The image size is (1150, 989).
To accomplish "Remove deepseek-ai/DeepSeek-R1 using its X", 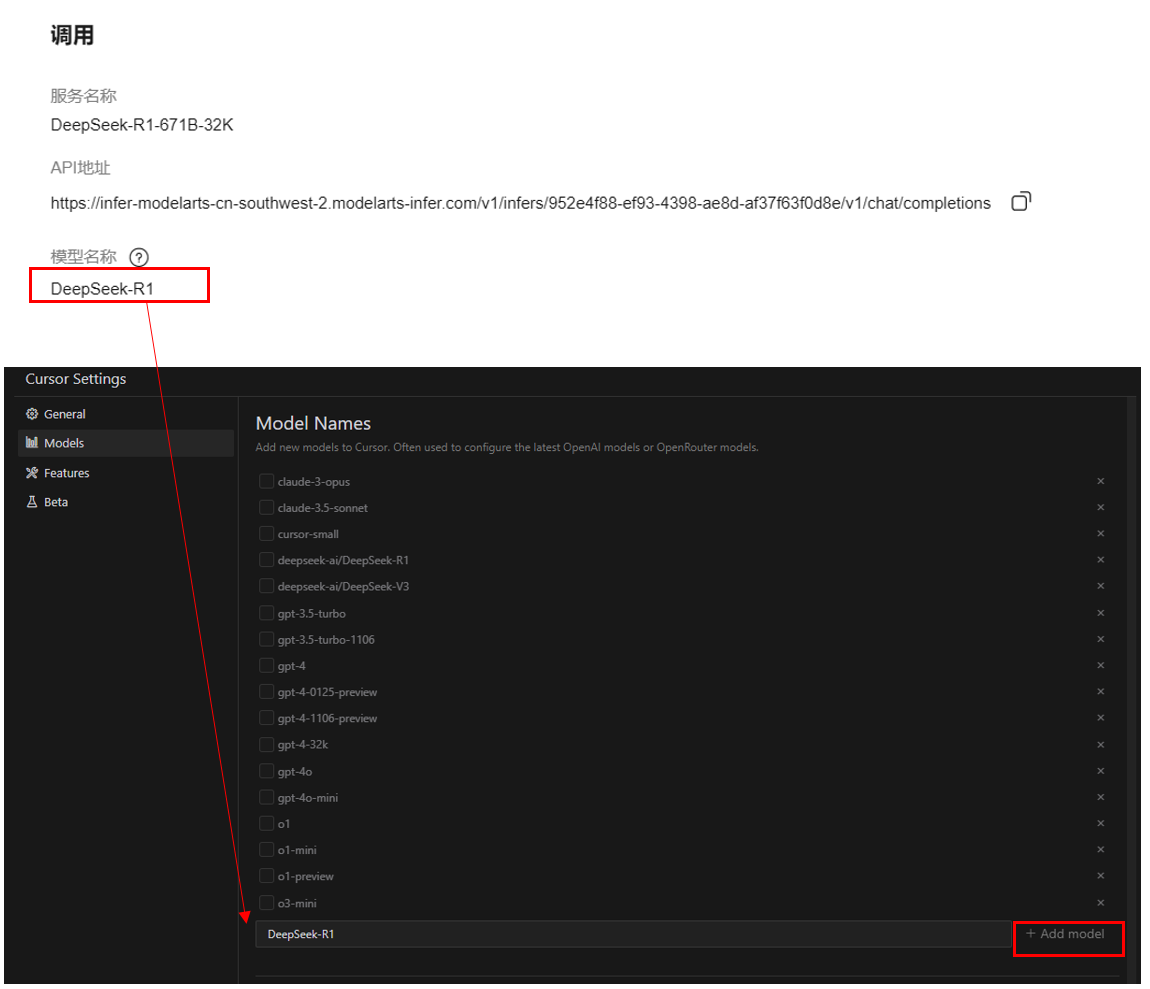I will point(1100,560).
